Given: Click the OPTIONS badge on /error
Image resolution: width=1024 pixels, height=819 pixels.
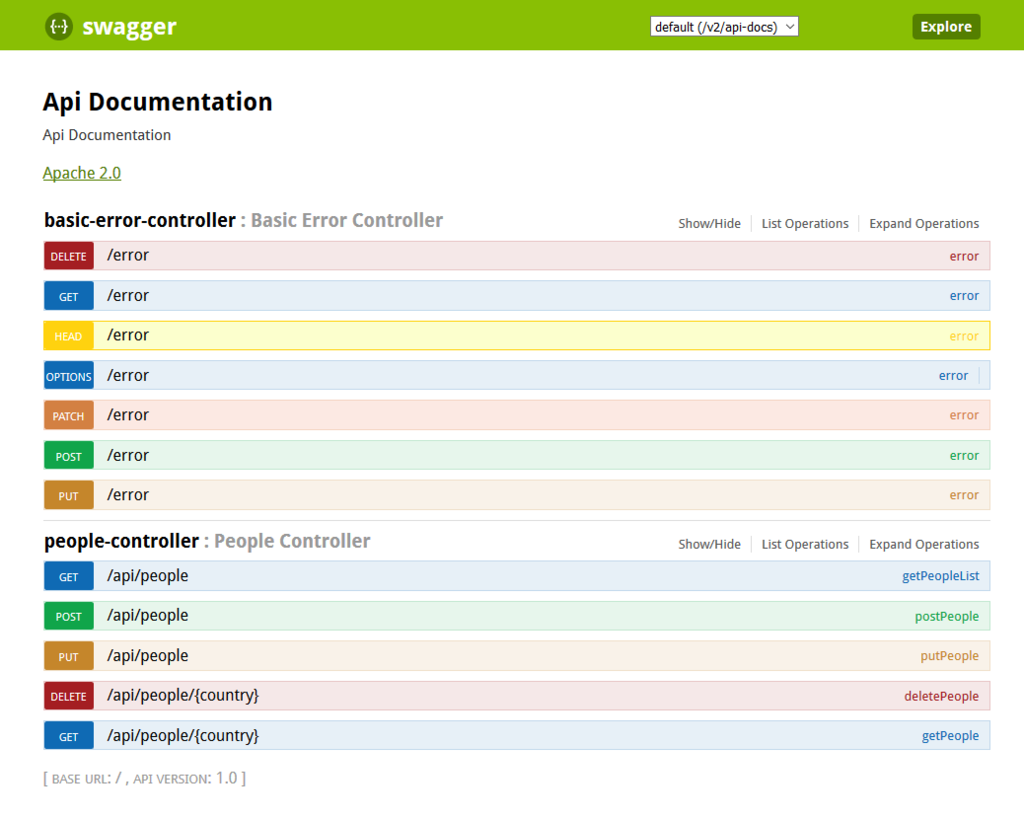Looking at the screenshot, I should [x=69, y=376].
